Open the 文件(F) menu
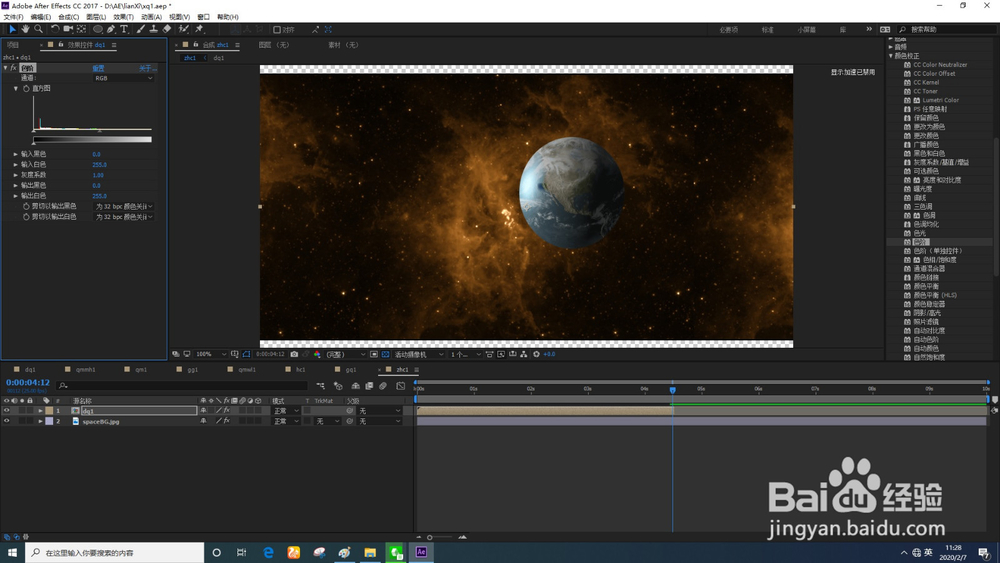The image size is (1000, 563). (13, 17)
